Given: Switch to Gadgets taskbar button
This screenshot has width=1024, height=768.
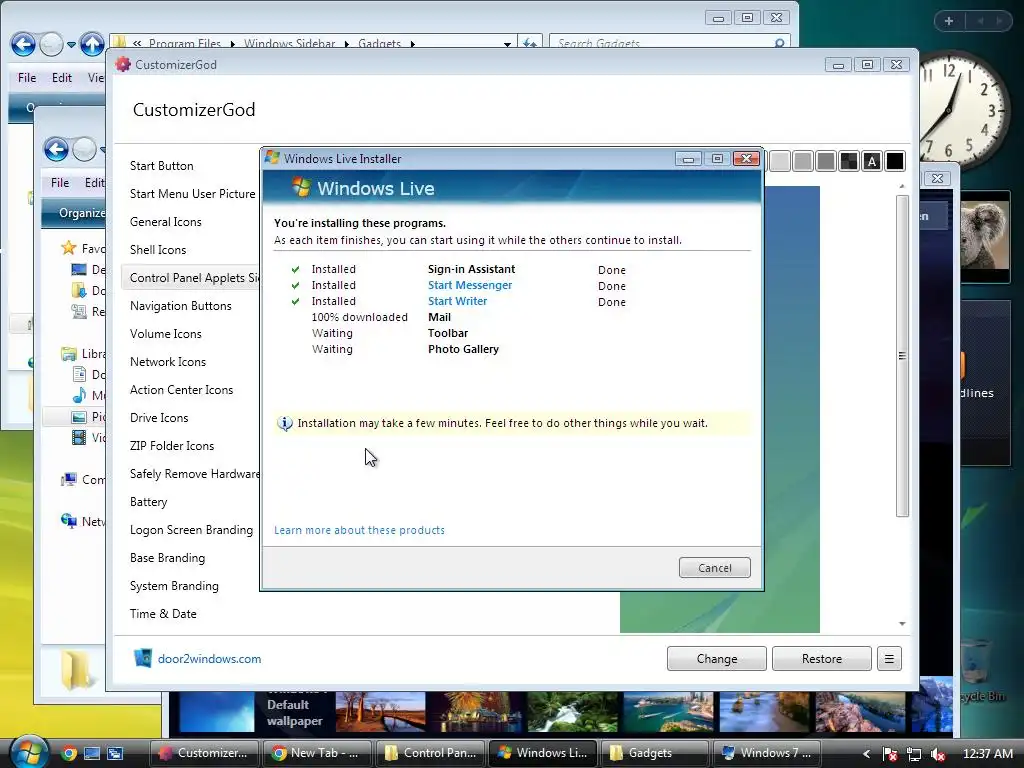Looking at the screenshot, I should pyautogui.click(x=654, y=753).
